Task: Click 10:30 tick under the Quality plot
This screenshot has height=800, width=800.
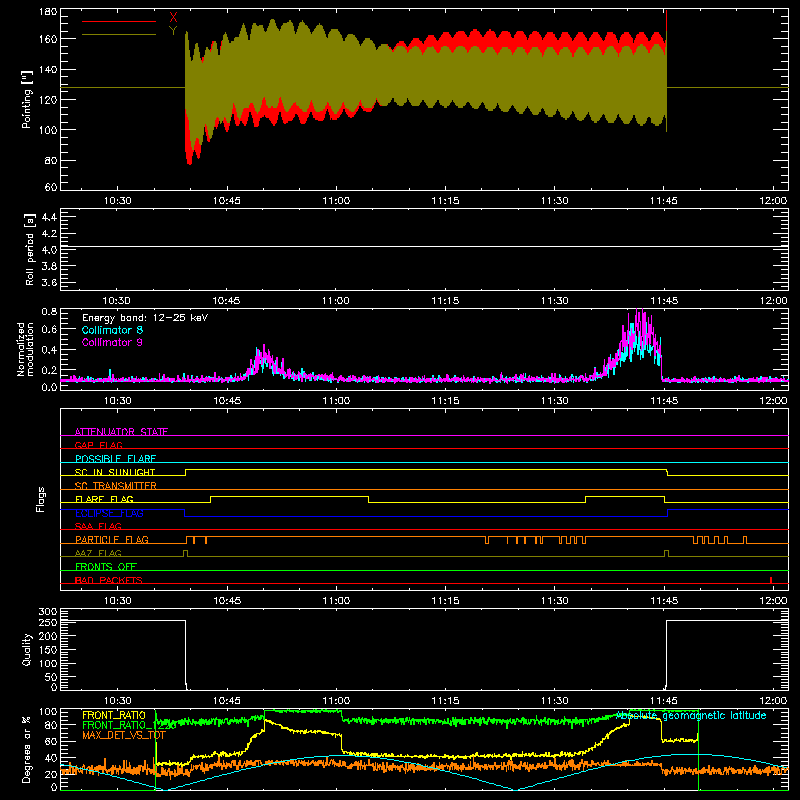Action: (x=117, y=701)
